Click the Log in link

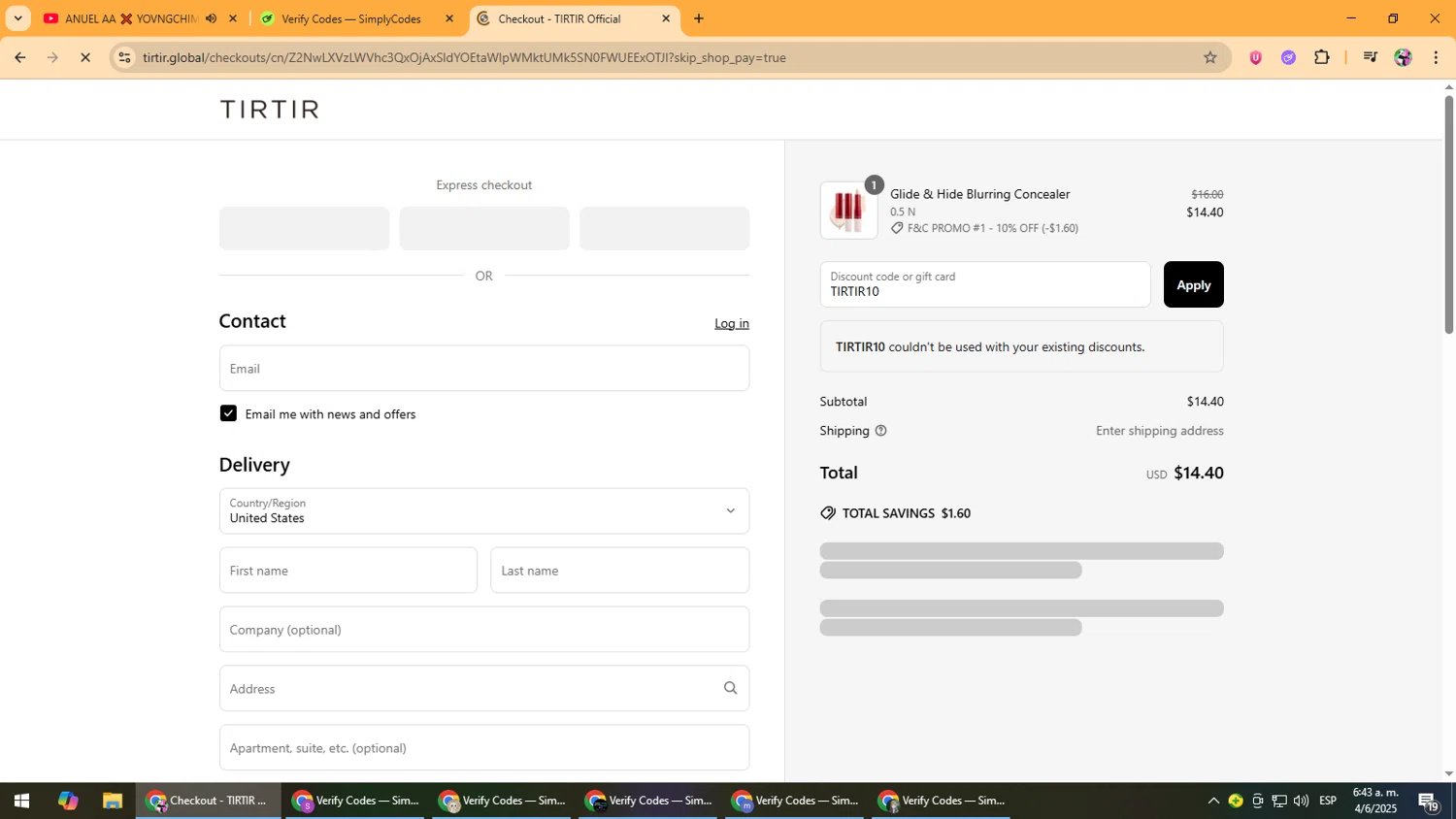[x=732, y=323]
